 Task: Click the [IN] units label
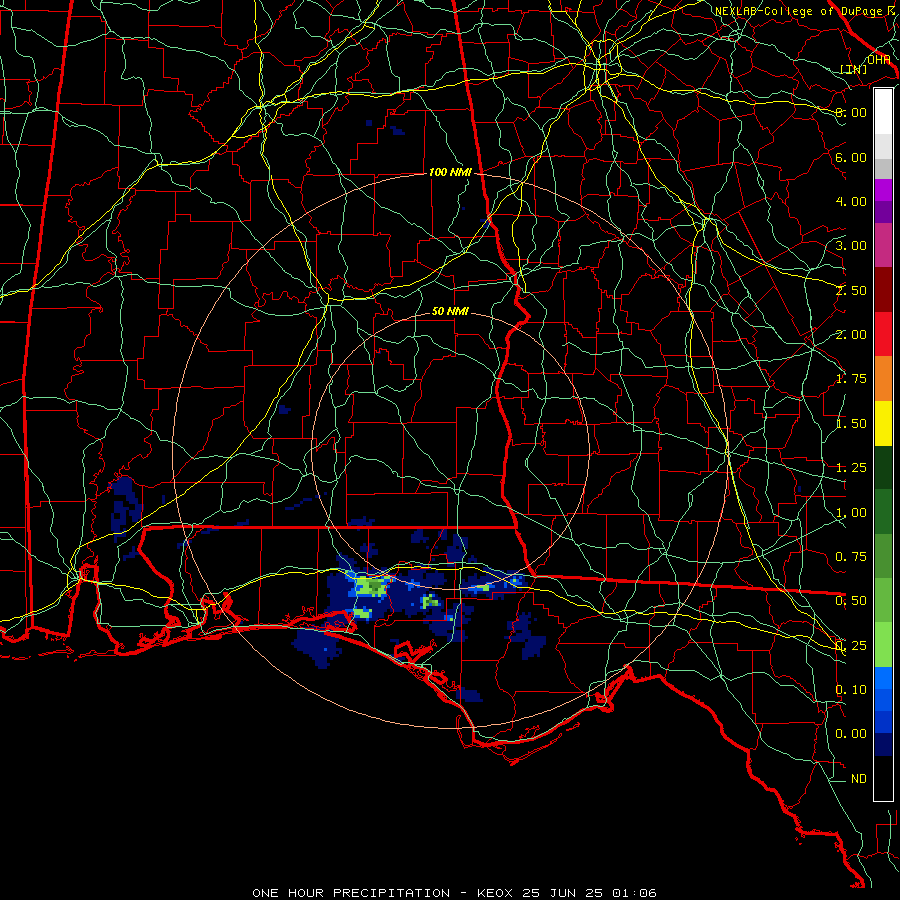(854, 69)
